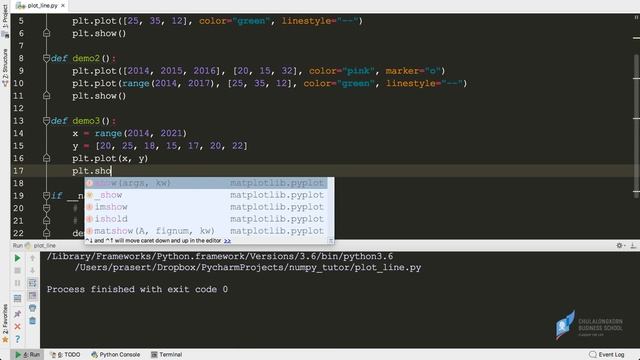The image size is (640, 360).
Task: Collapse the demo3 function fold marker
Action: coord(47,121)
